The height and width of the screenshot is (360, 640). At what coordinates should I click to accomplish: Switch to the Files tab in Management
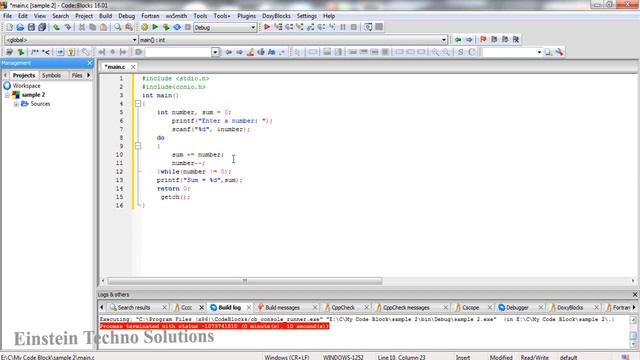pyautogui.click(x=77, y=76)
